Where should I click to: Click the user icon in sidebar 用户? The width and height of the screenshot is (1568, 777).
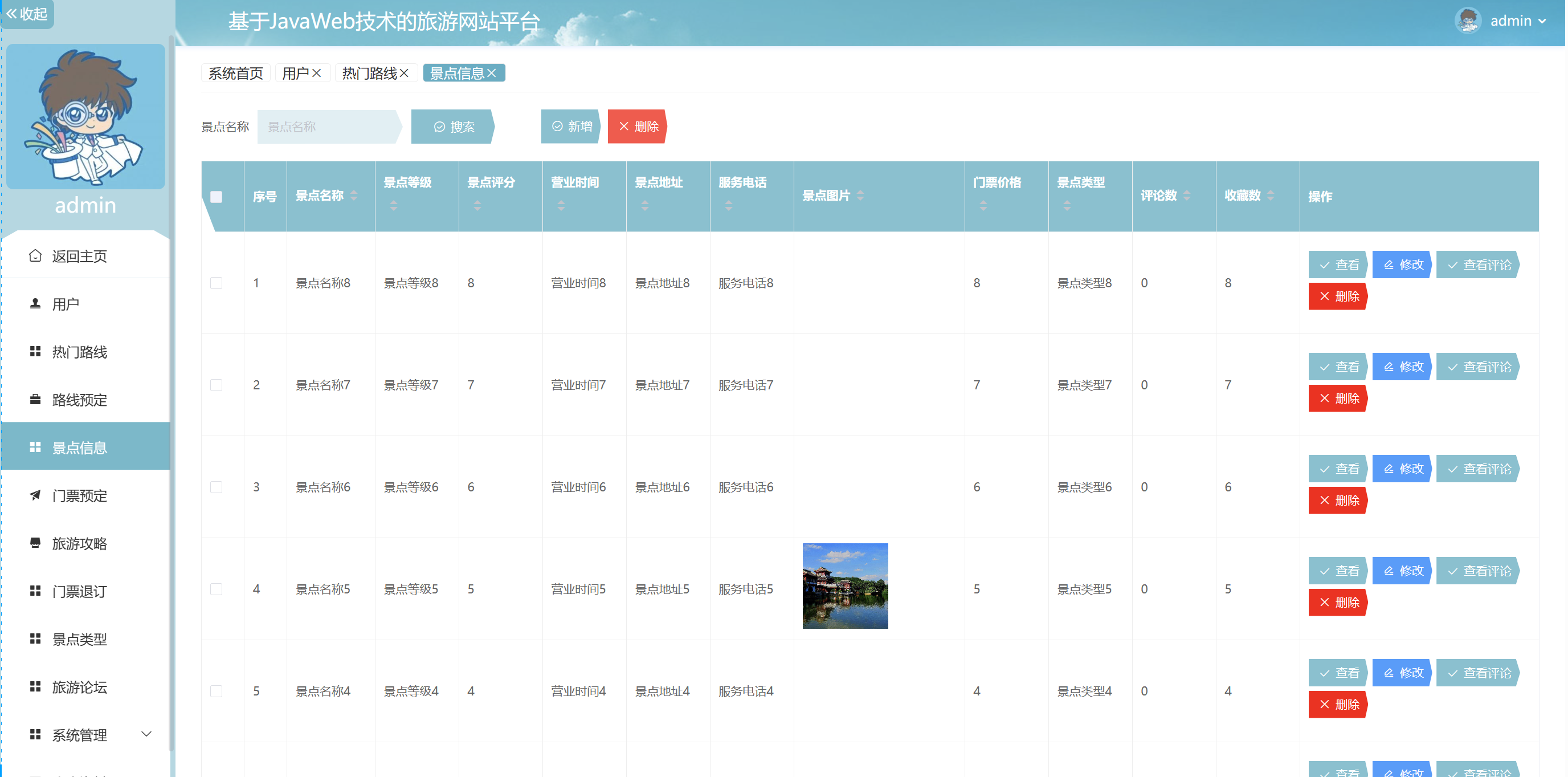tap(35, 303)
